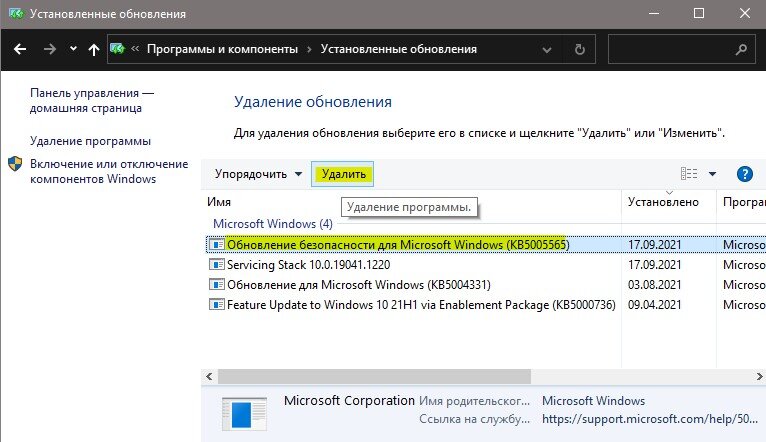
Task: Refresh the installed updates list
Action: point(579,49)
